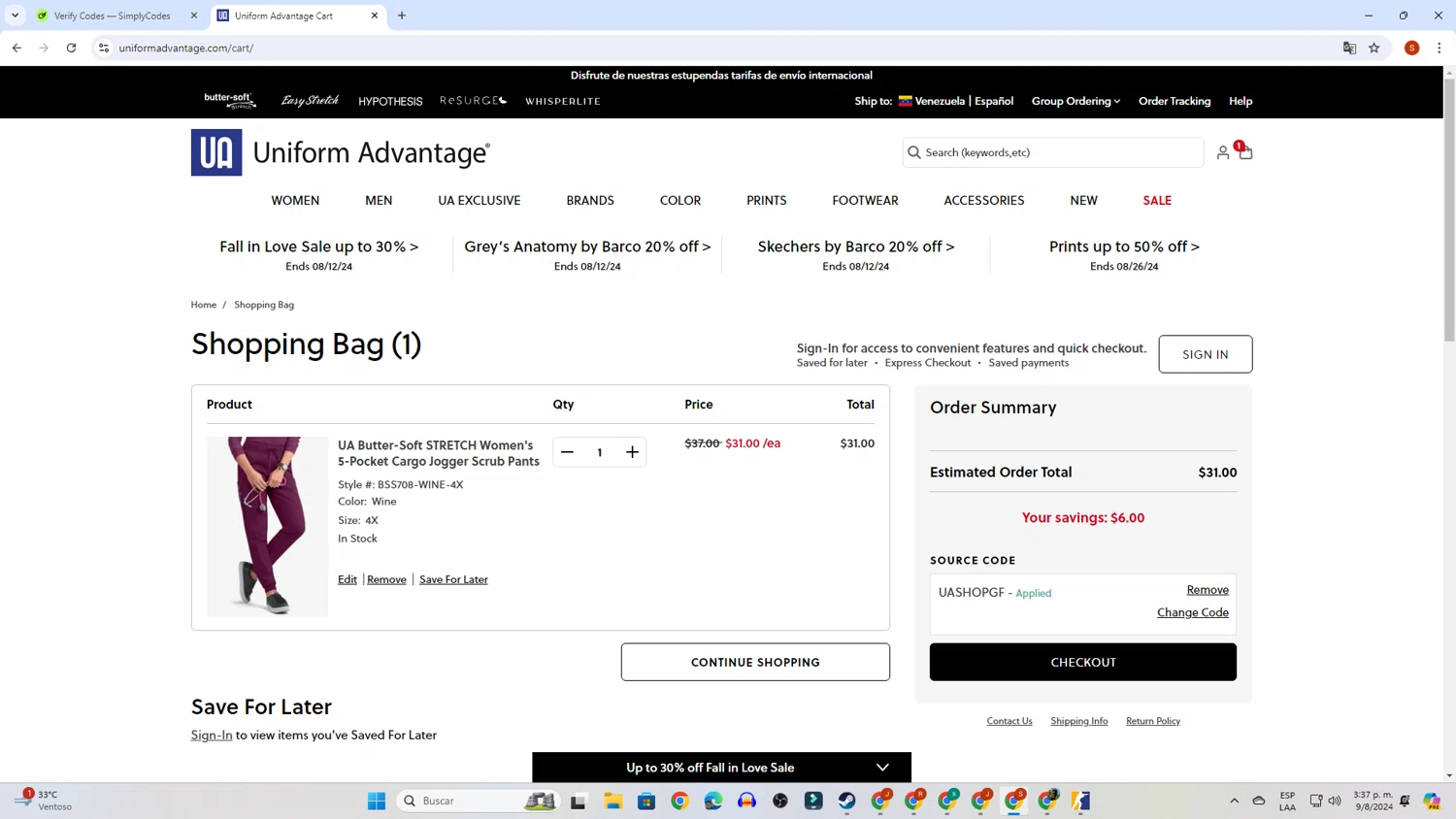Open the MEN menu
Screen dimensions: 1456x819
379,201
